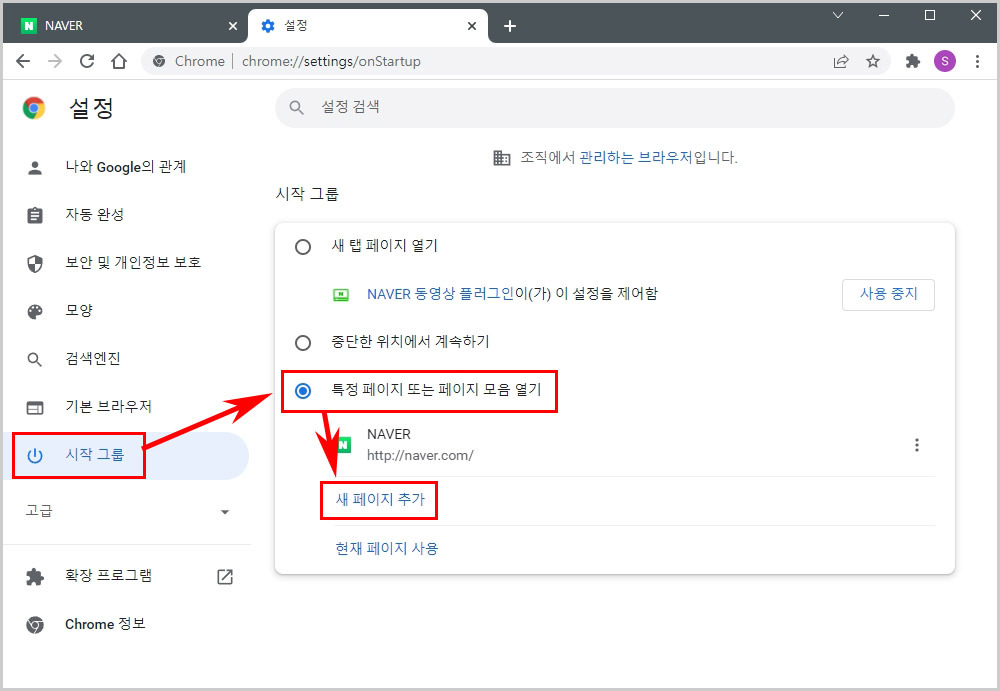
Task: Expand the 고급 advanced section
Action: click(126, 511)
